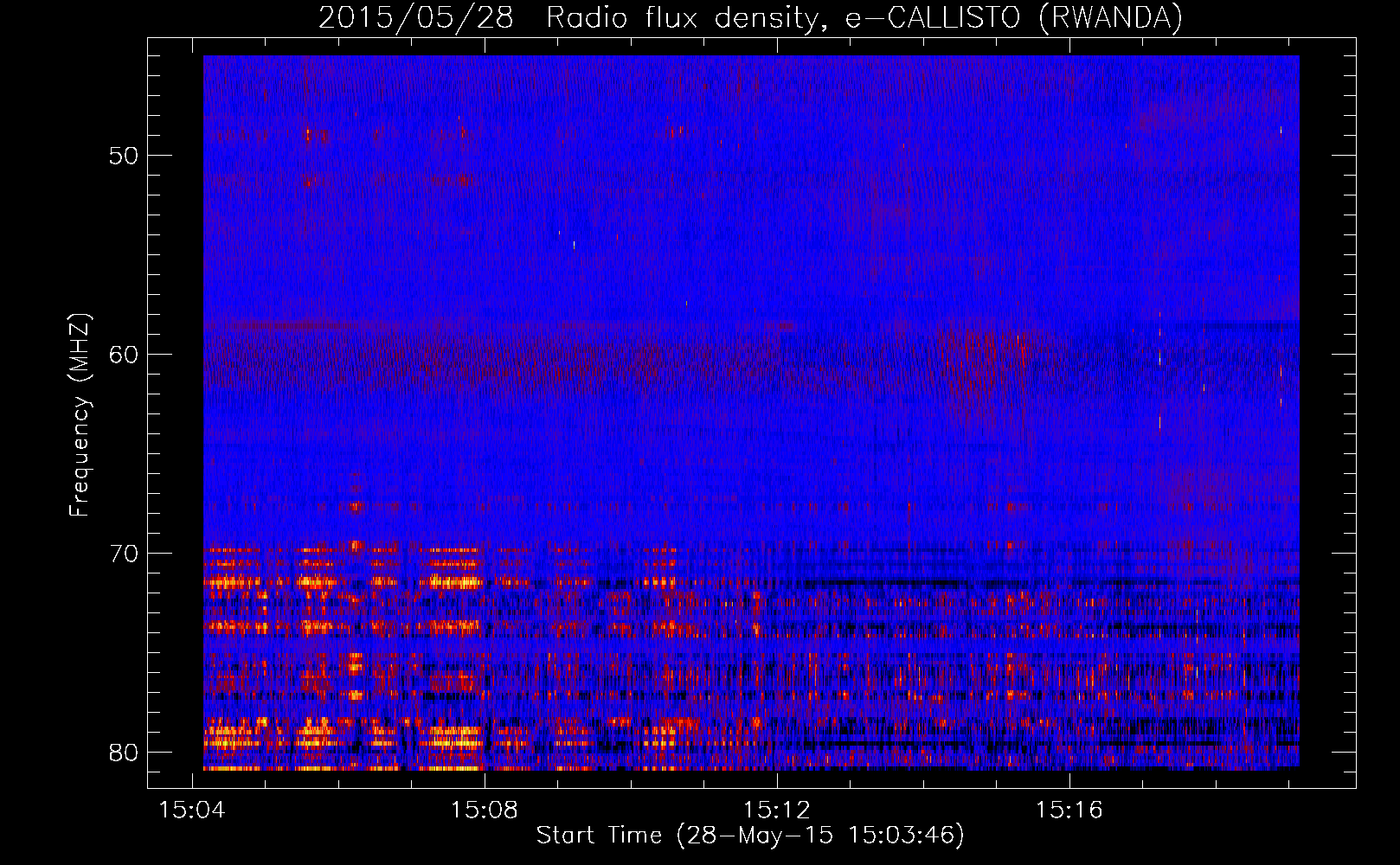Click the "Frequency (MHZ)" axis label
1400x865 pixels.
[80, 414]
